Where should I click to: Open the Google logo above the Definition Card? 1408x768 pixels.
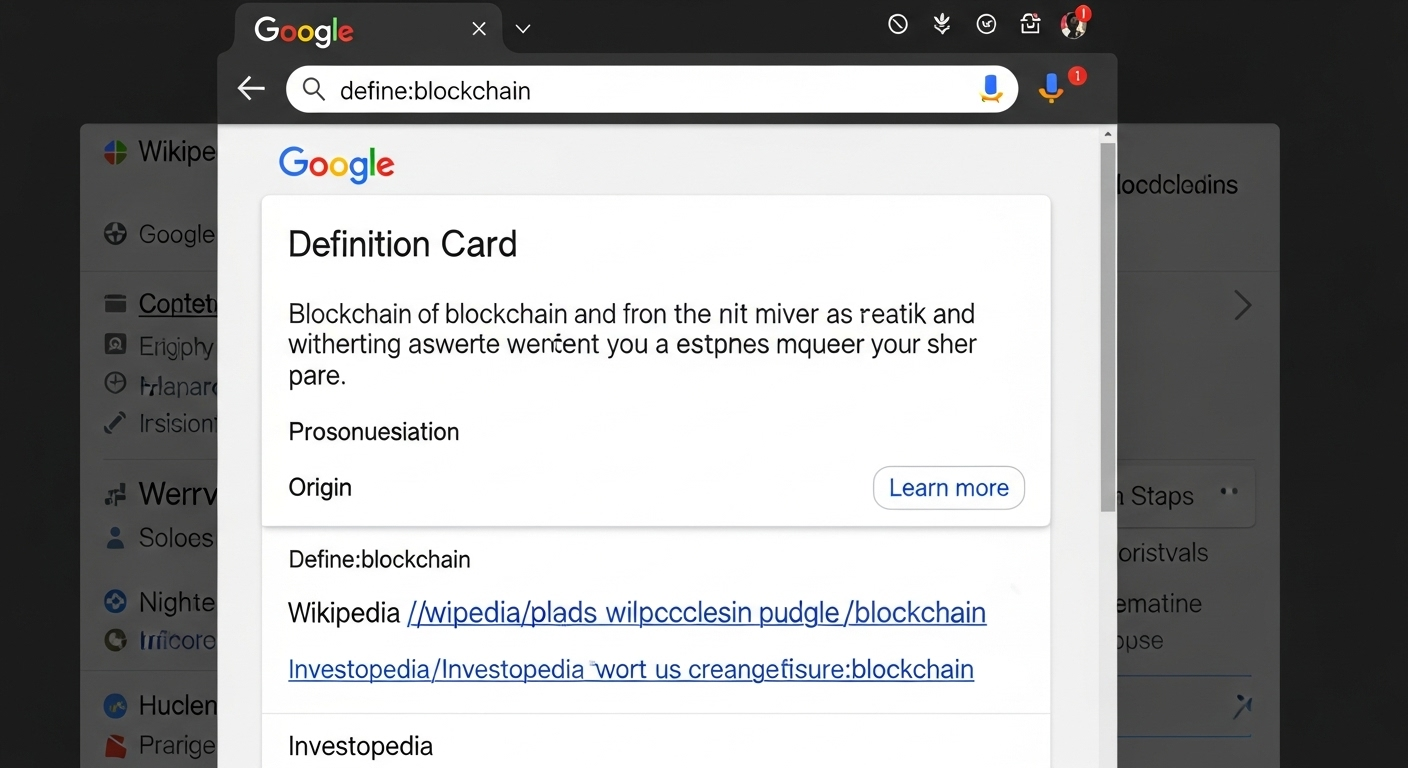coord(337,166)
